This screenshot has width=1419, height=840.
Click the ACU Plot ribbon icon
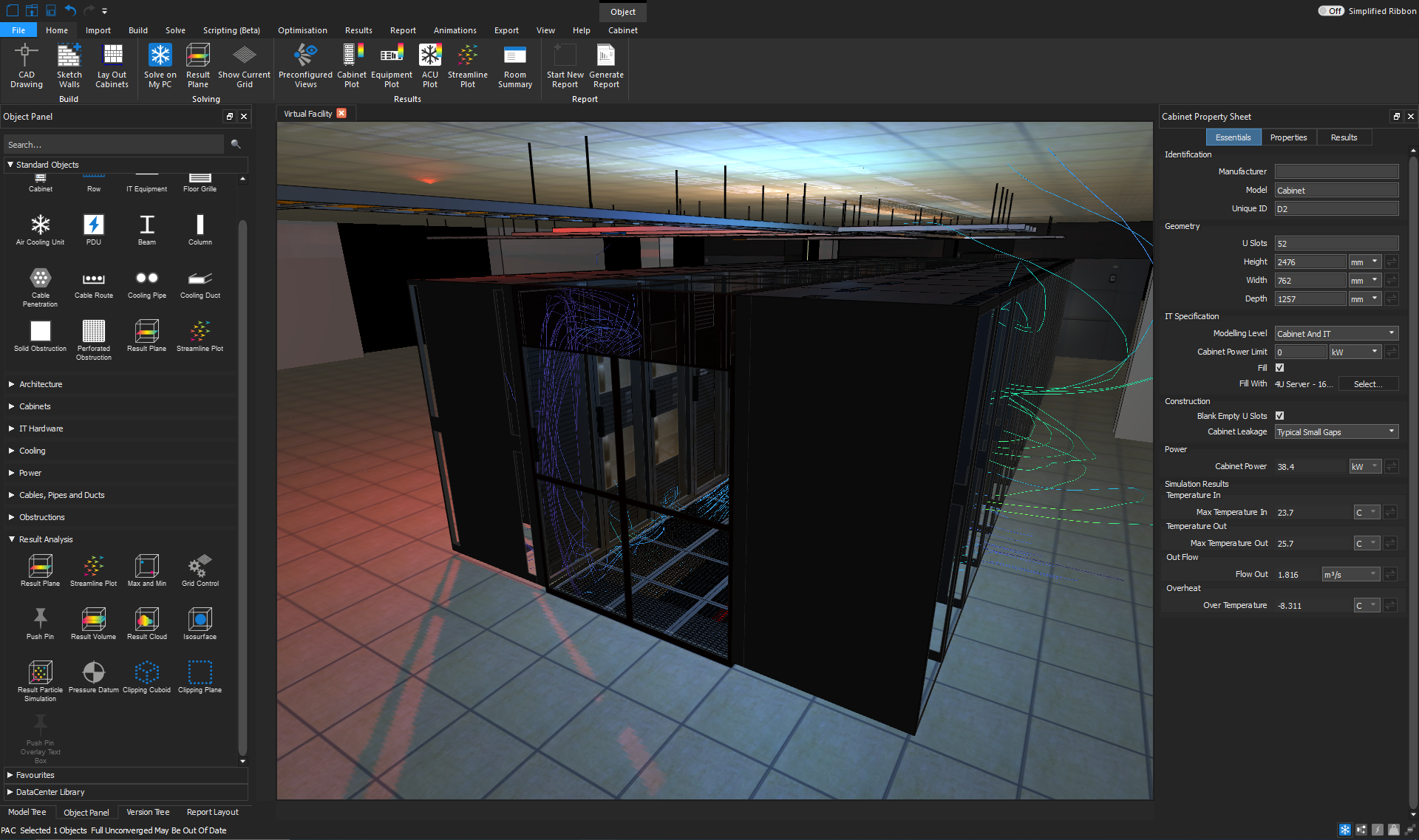click(429, 56)
